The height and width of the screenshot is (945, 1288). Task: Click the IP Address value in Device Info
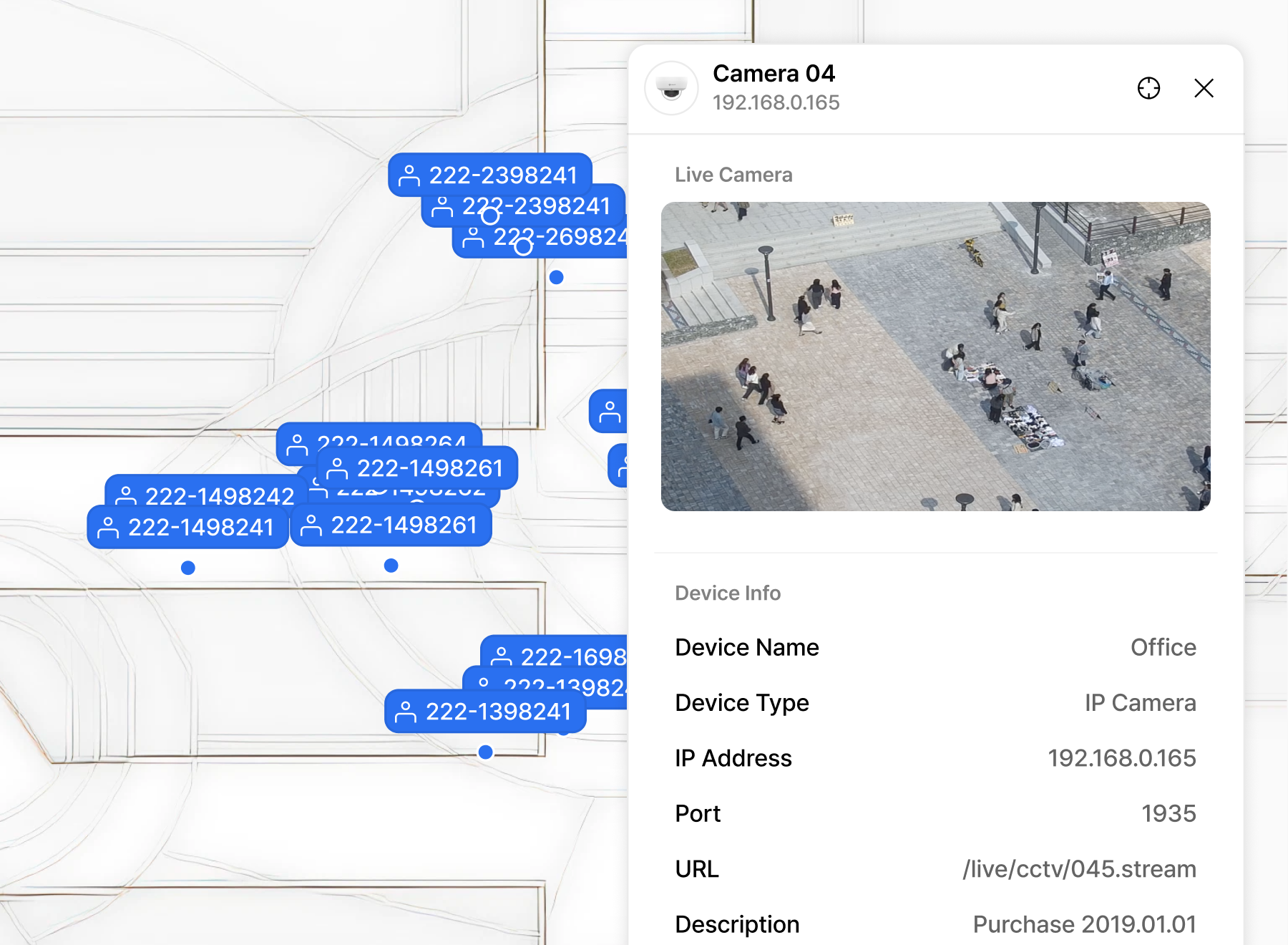[1121, 758]
